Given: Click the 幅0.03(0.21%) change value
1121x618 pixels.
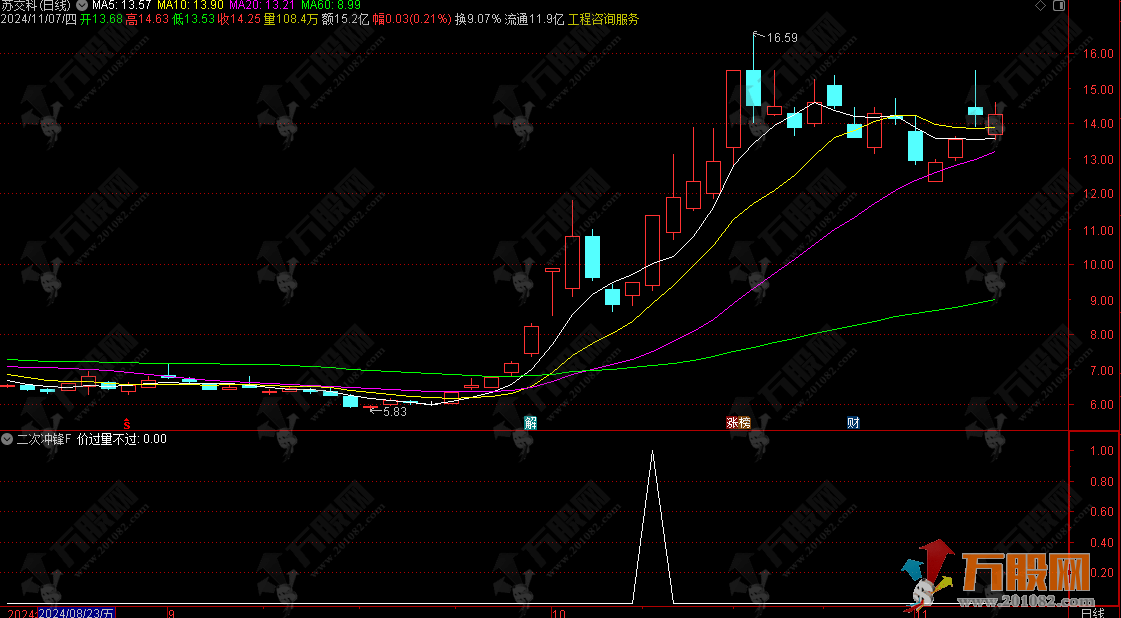Looking at the screenshot, I should tap(413, 19).
